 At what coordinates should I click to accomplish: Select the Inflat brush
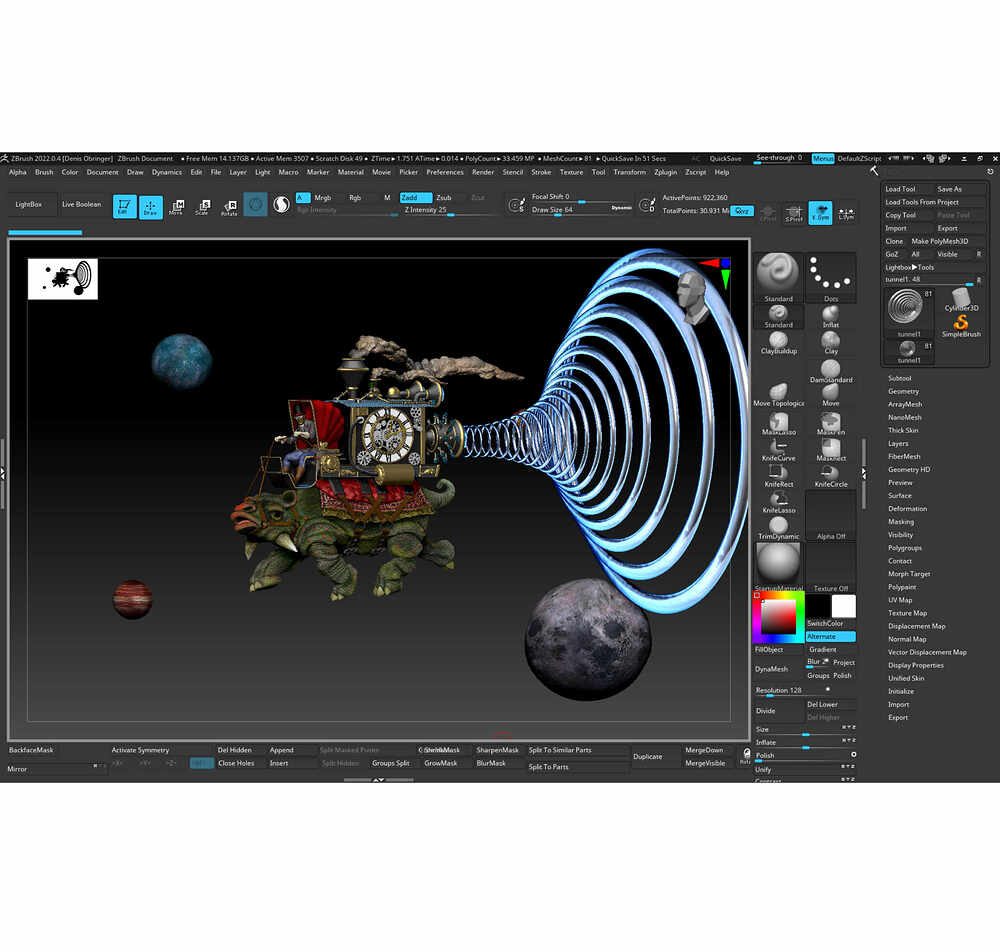tap(830, 316)
